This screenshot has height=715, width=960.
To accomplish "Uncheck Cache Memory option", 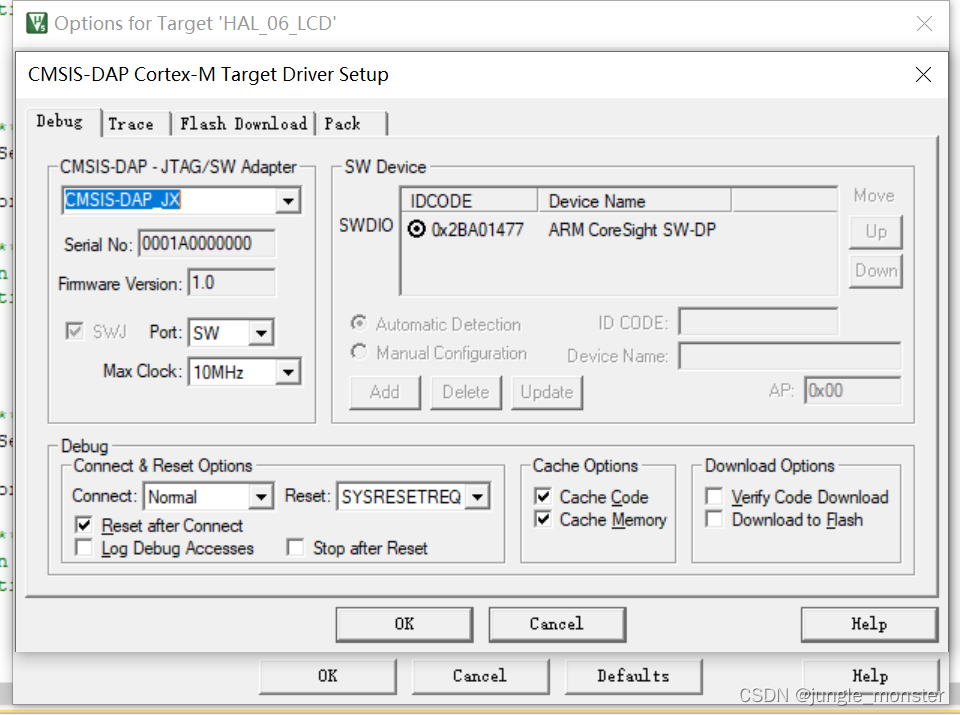I will pos(543,519).
